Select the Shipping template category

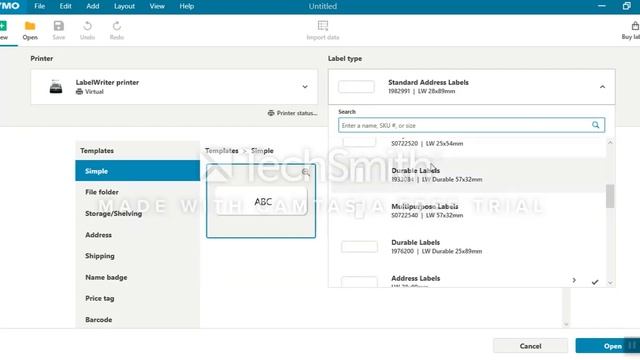tap(138, 256)
